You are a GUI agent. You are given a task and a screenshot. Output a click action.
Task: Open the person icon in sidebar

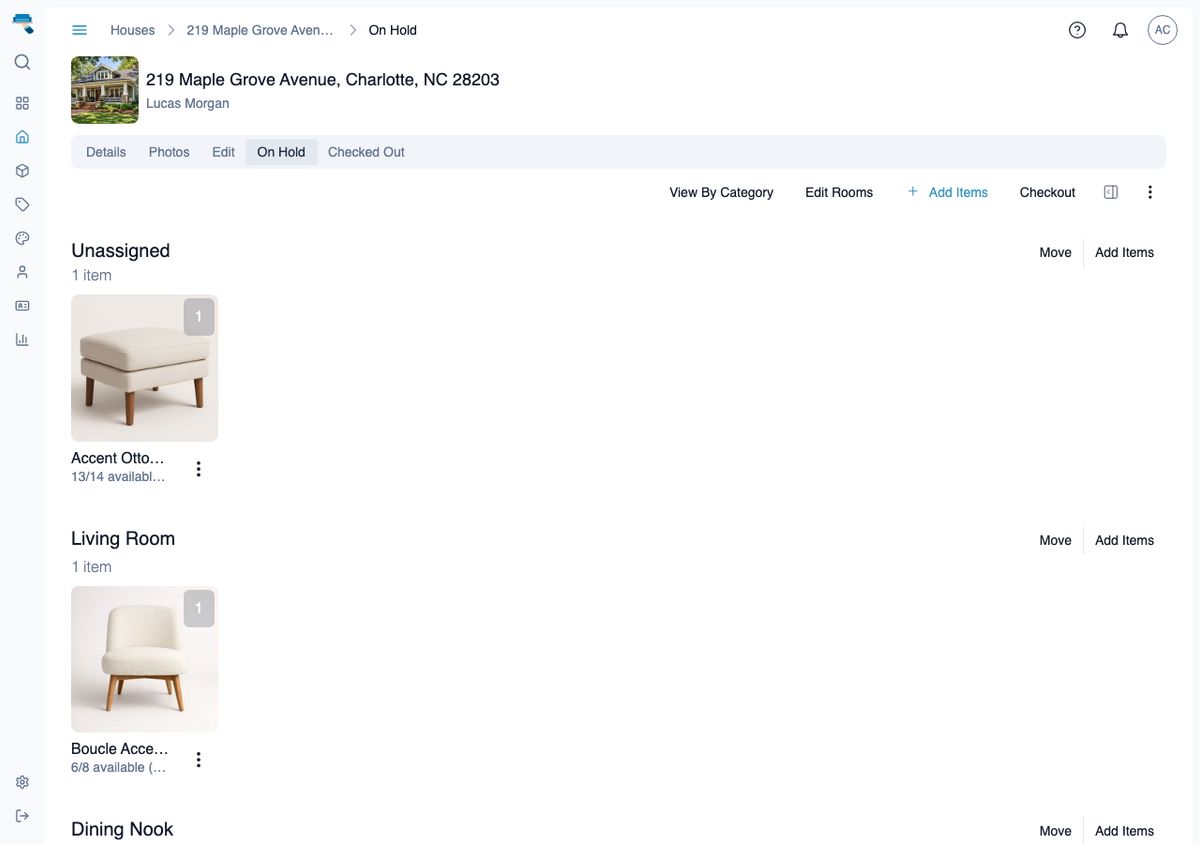point(22,272)
